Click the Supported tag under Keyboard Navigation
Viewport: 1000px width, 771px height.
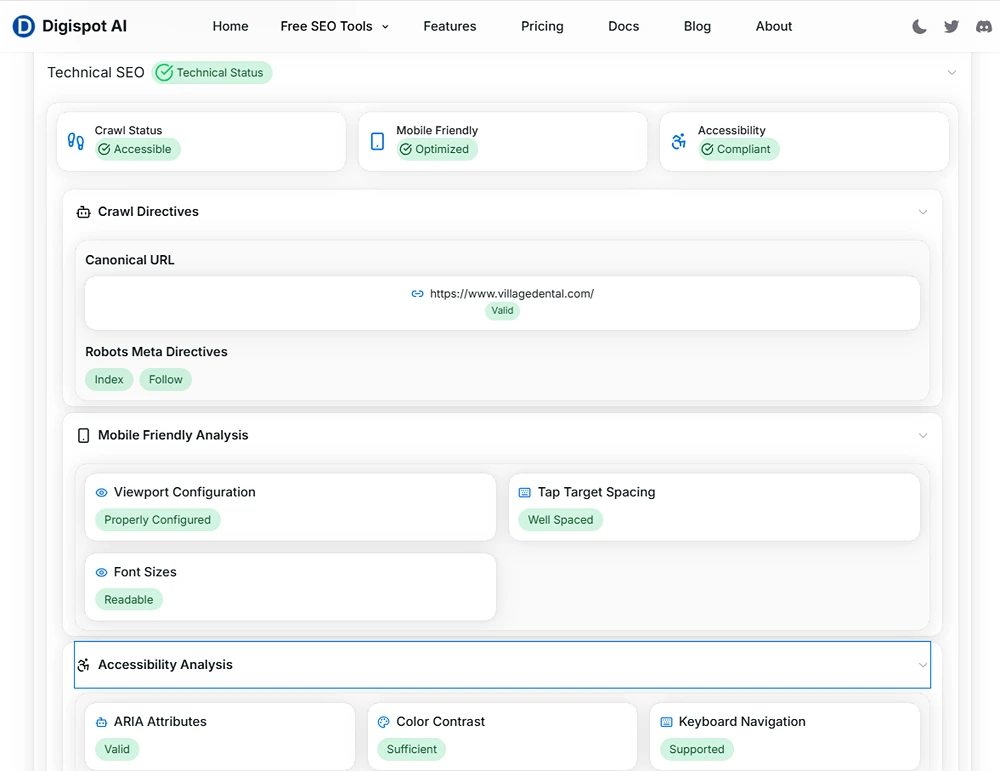[x=696, y=749]
